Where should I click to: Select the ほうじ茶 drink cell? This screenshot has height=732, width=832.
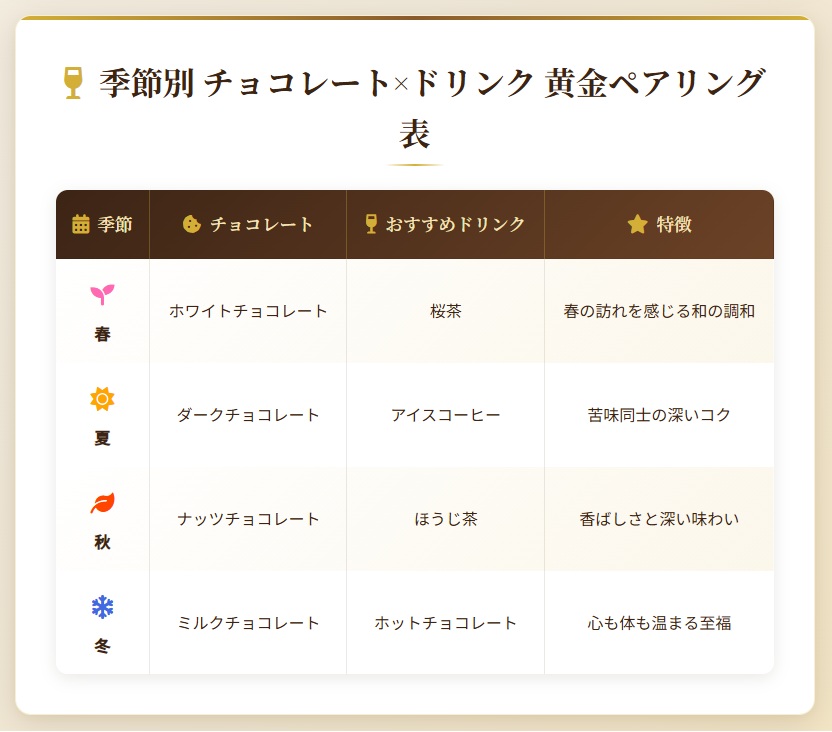pyautogui.click(x=445, y=519)
